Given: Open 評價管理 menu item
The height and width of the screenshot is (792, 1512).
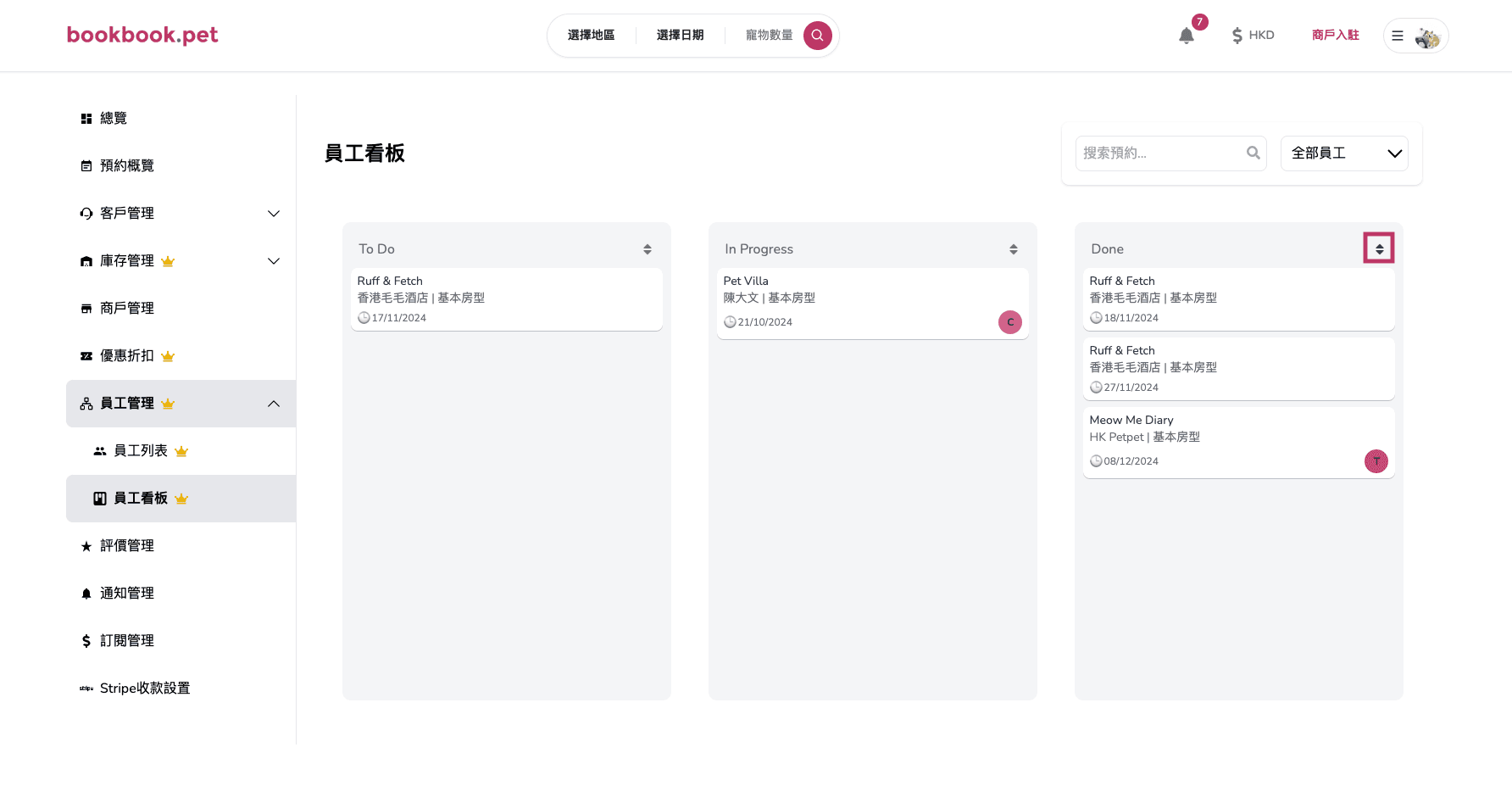Looking at the screenshot, I should (x=181, y=546).
